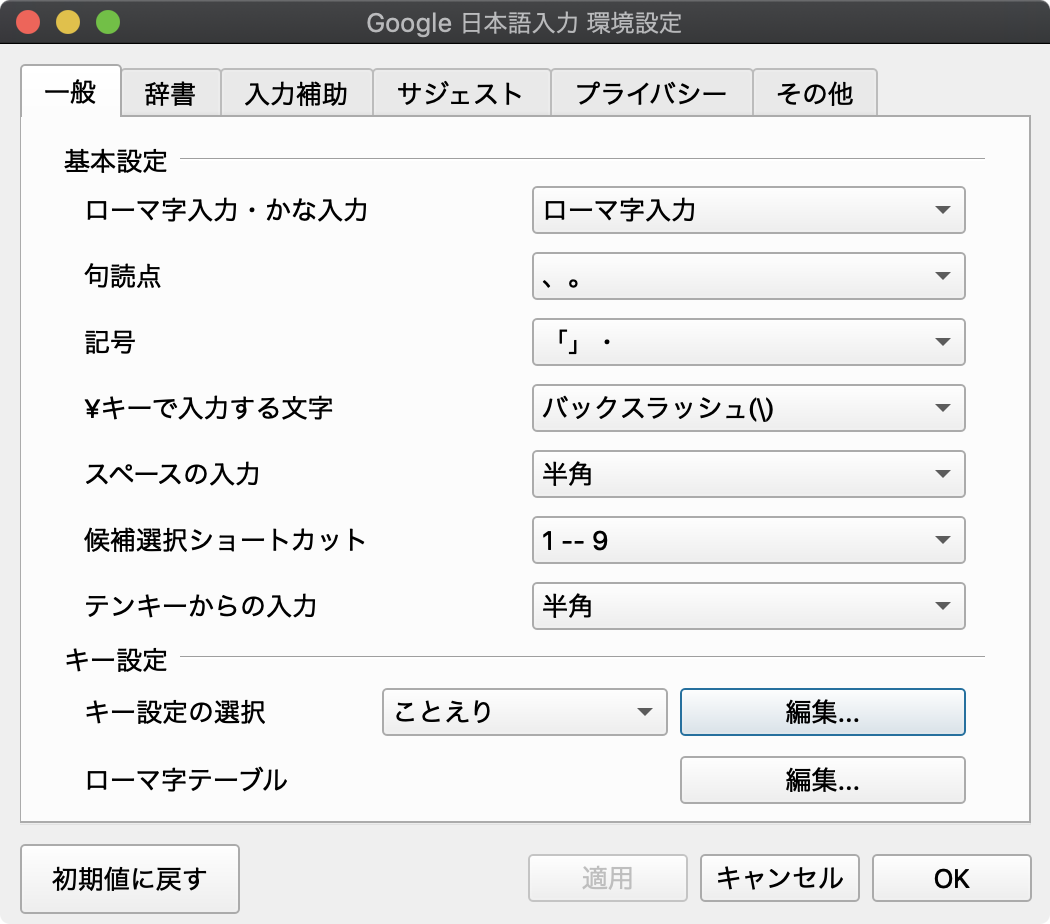Image resolution: width=1050 pixels, height=924 pixels.
Task: Click the キャンセル button
Action: (x=779, y=878)
